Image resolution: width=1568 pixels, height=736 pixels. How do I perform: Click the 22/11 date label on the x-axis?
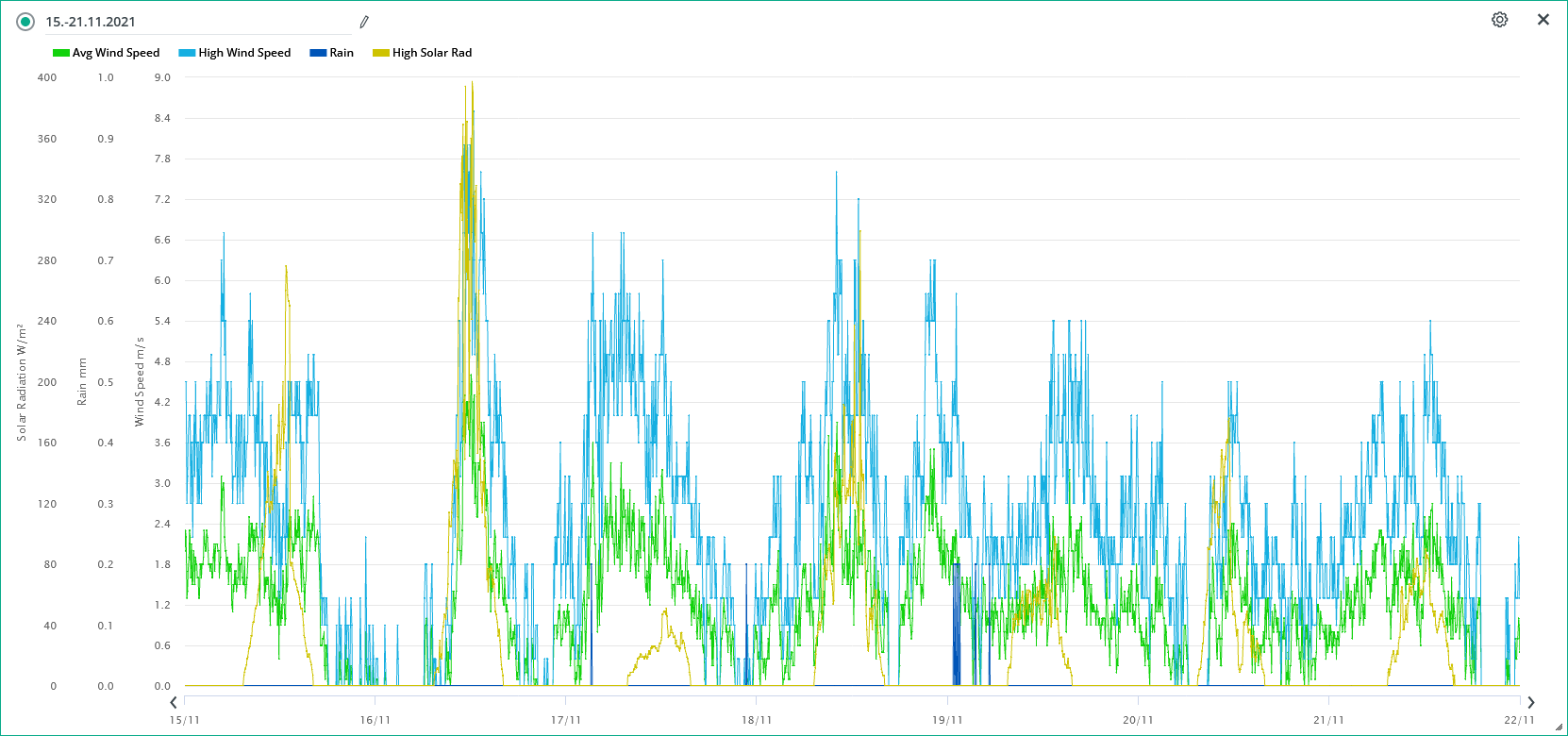tap(1518, 720)
